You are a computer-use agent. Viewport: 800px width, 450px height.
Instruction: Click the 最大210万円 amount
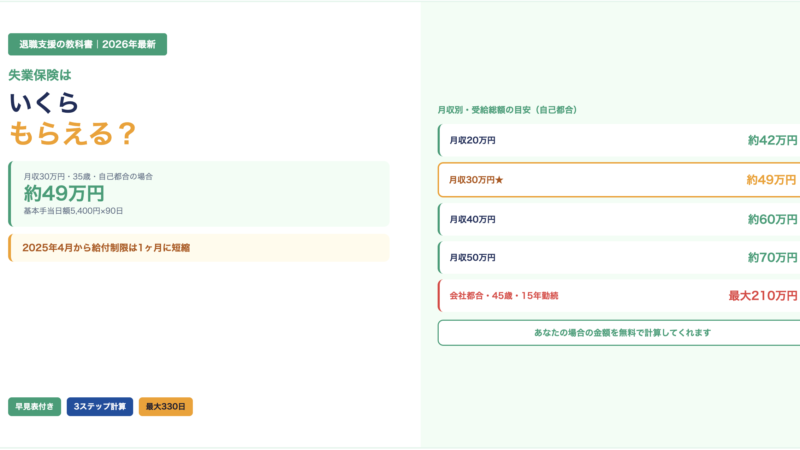(763, 296)
